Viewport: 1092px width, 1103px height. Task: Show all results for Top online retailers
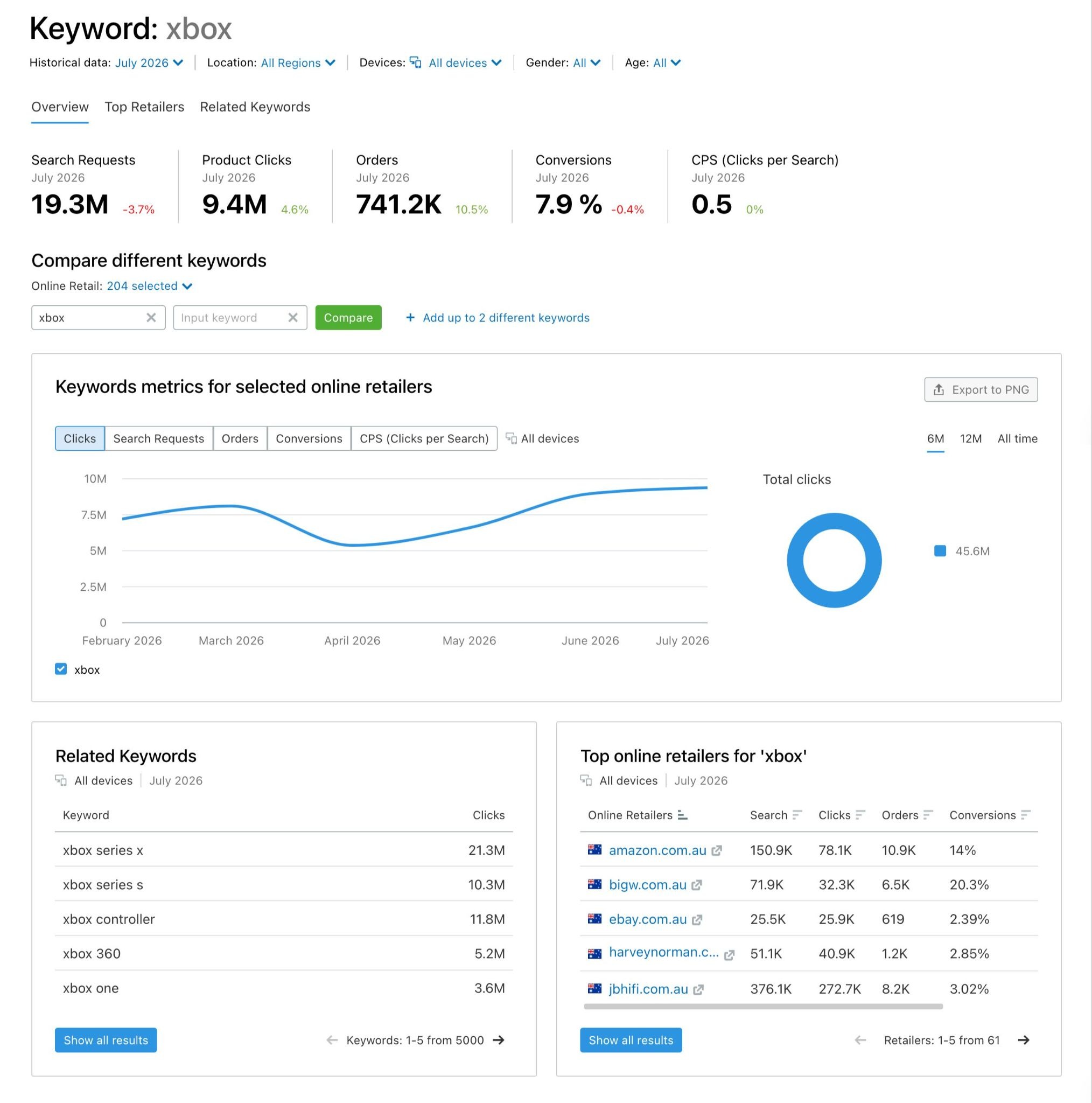(x=631, y=1040)
